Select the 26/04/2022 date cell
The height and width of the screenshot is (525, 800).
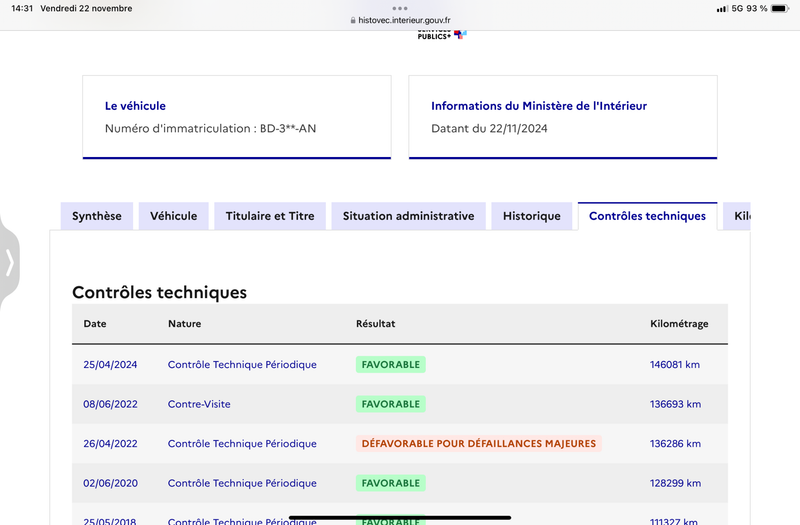pyautogui.click(x=110, y=444)
